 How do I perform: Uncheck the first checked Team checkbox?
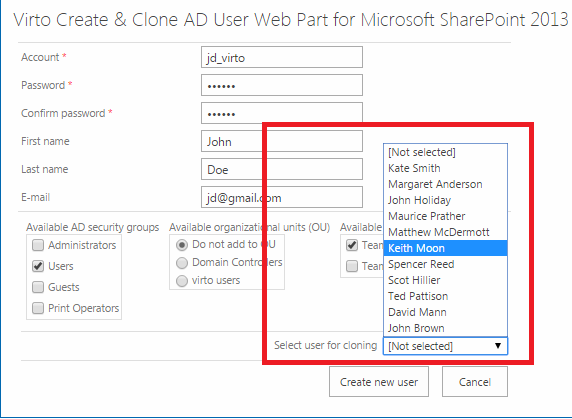(352, 245)
